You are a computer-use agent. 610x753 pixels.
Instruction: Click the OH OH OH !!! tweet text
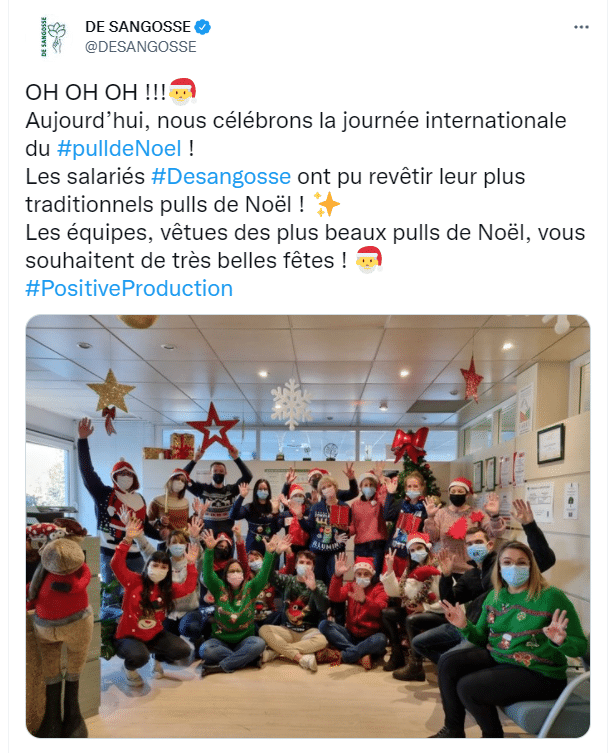point(96,92)
